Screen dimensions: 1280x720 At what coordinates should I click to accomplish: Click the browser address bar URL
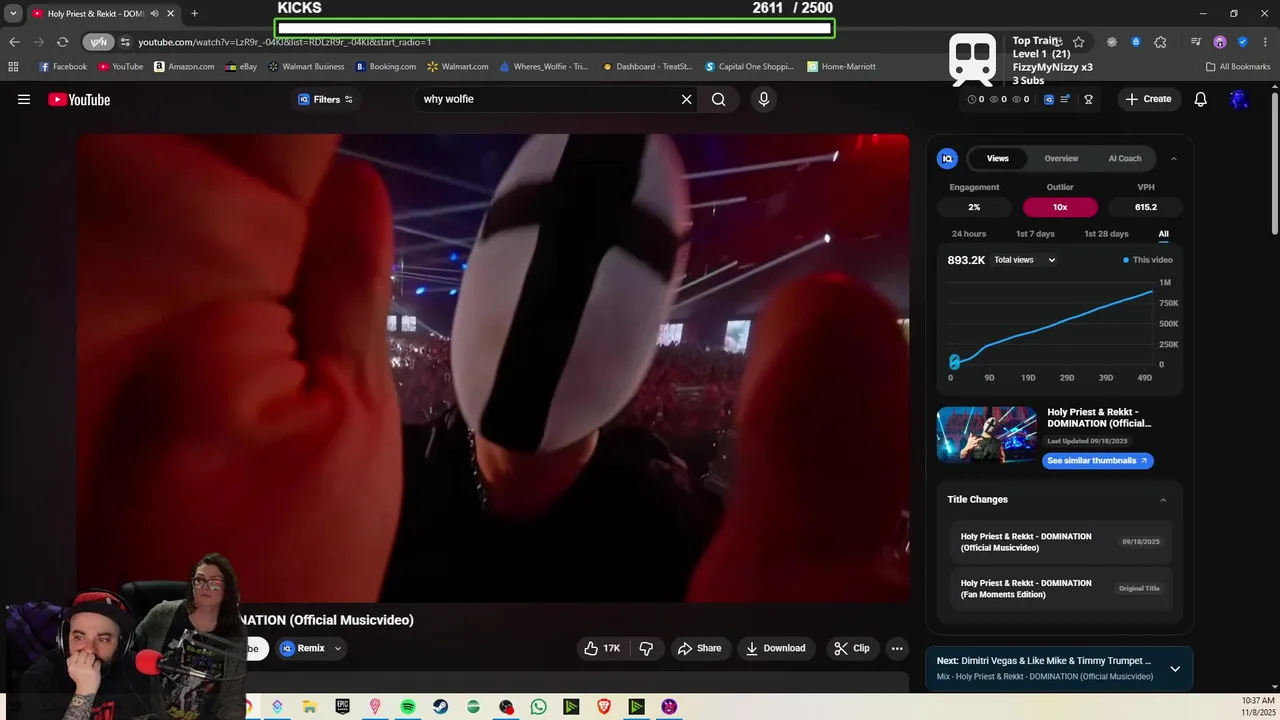pos(285,42)
